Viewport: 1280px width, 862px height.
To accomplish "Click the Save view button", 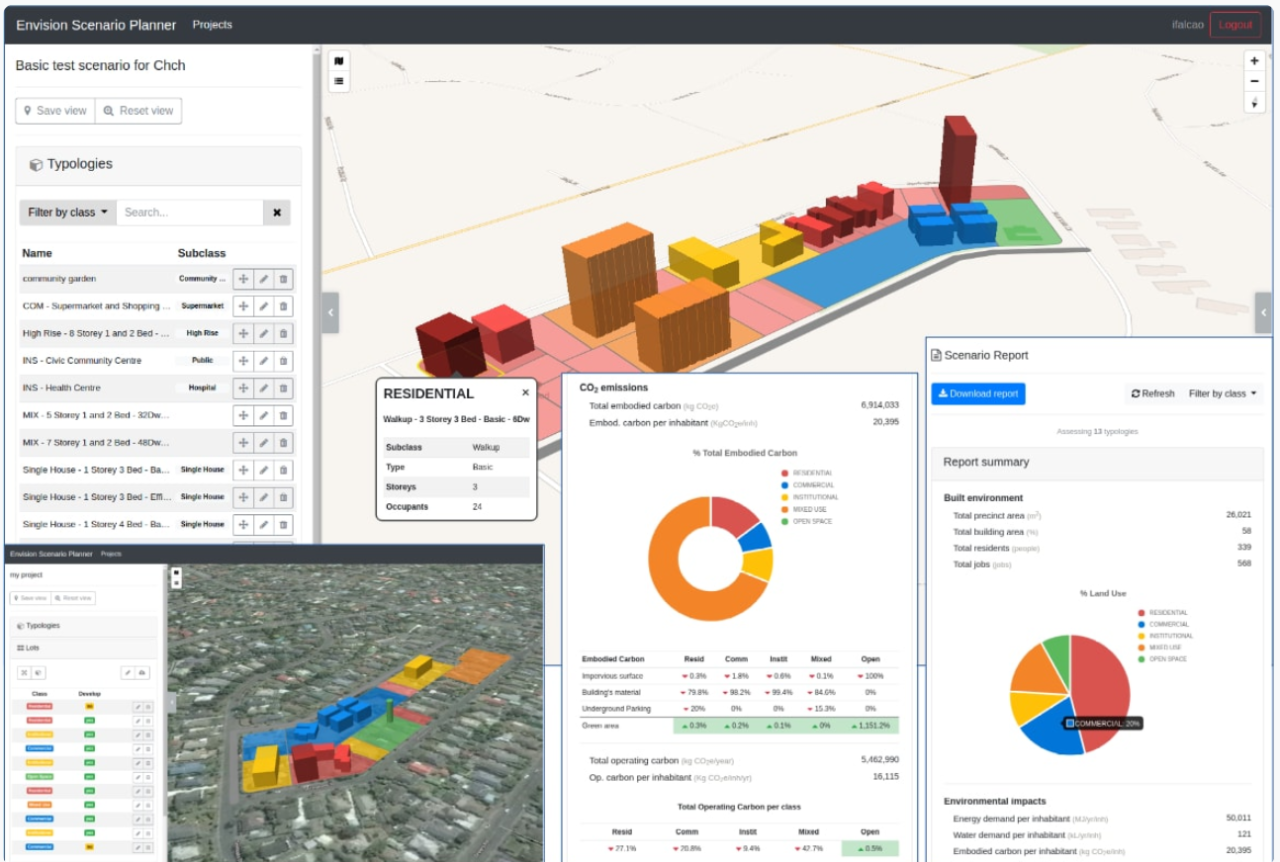I will 54,110.
